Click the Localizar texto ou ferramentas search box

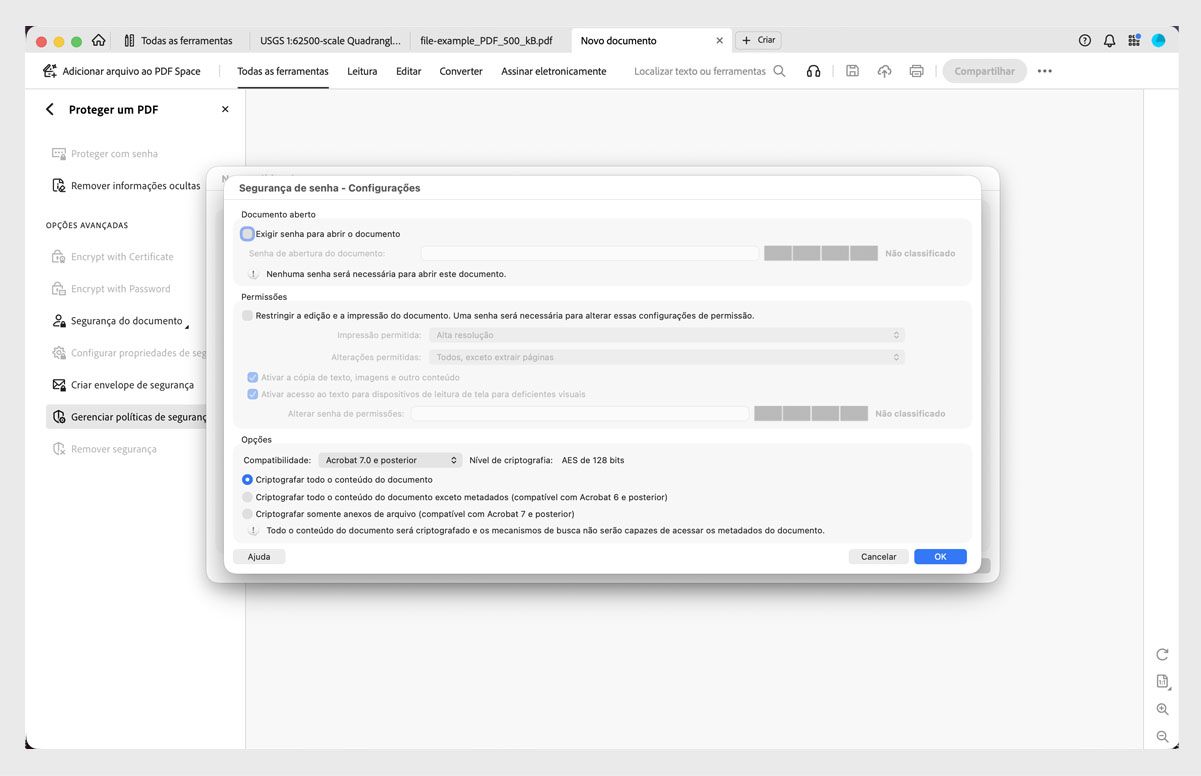(x=700, y=71)
